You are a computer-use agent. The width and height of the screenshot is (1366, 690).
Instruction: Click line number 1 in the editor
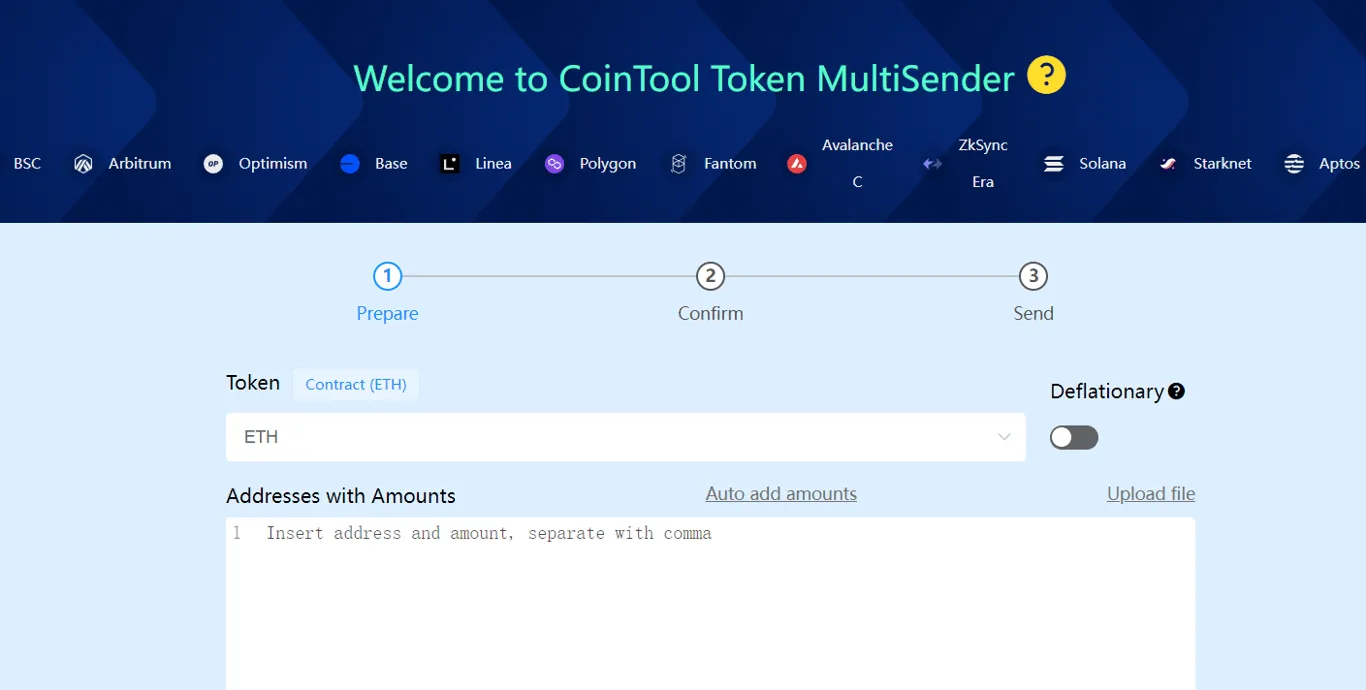(237, 534)
